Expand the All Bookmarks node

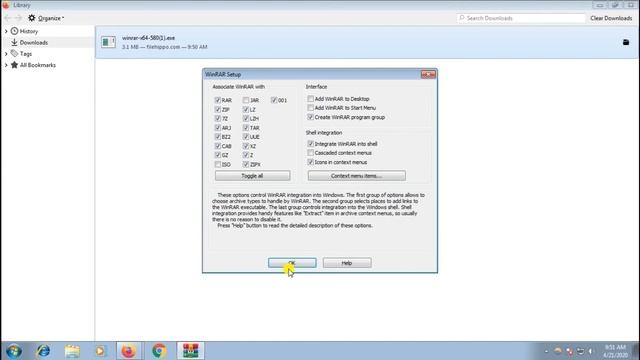pos(6,65)
